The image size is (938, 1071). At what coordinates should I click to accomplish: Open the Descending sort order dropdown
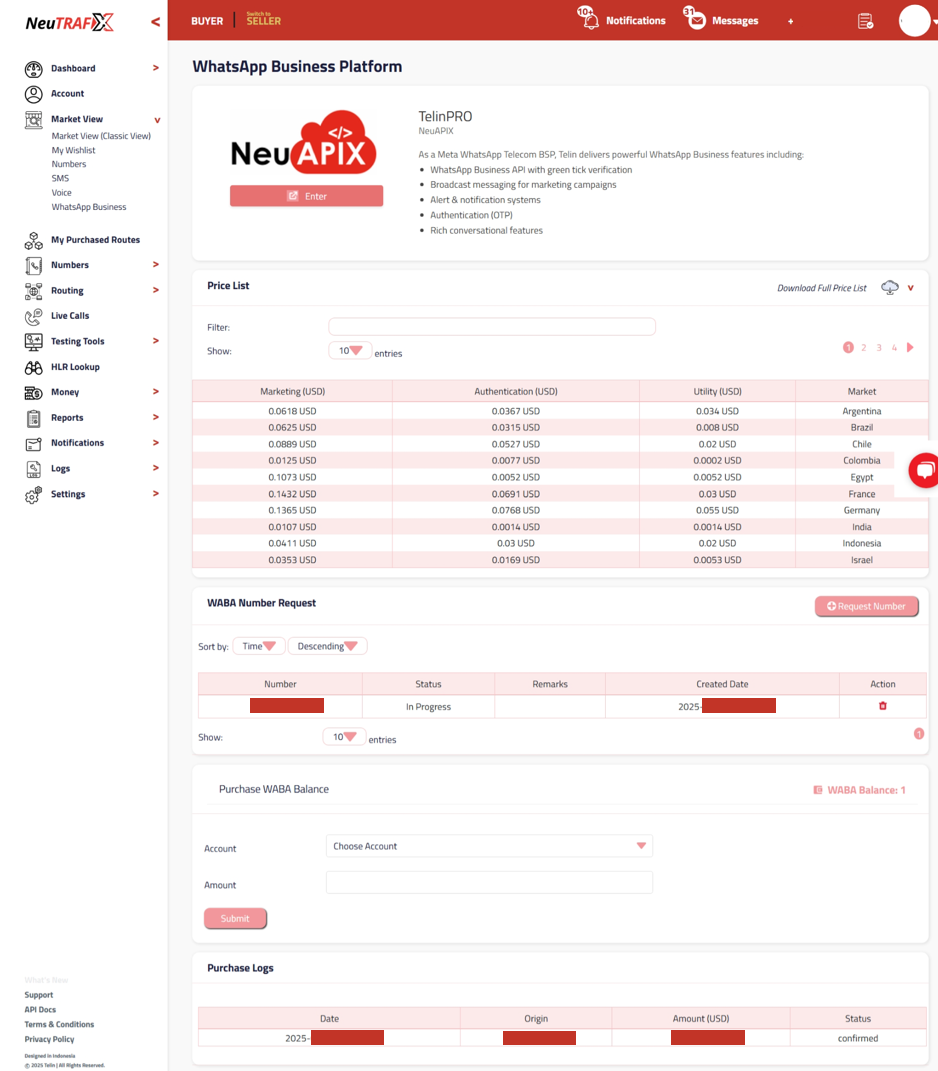click(327, 646)
